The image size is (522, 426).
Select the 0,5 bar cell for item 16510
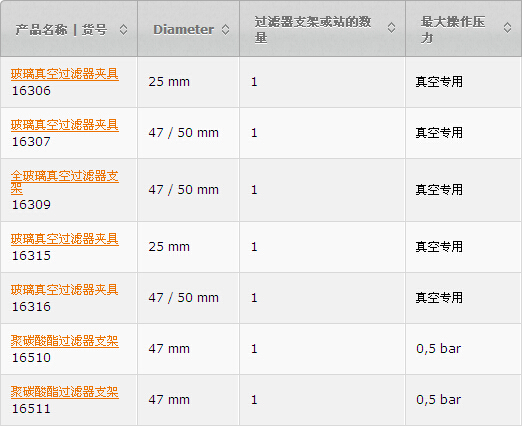pos(463,349)
